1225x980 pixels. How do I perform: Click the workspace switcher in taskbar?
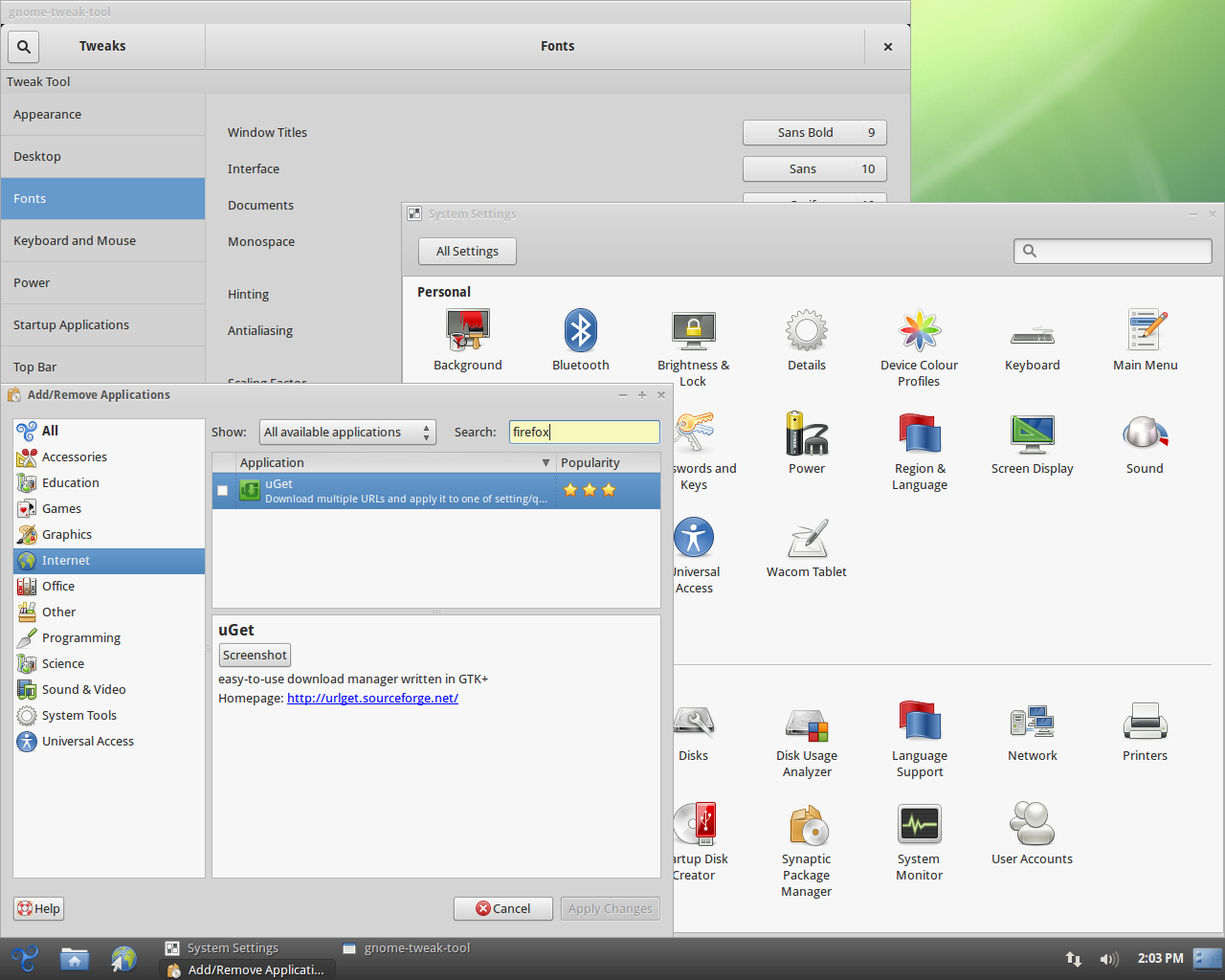[1208, 958]
